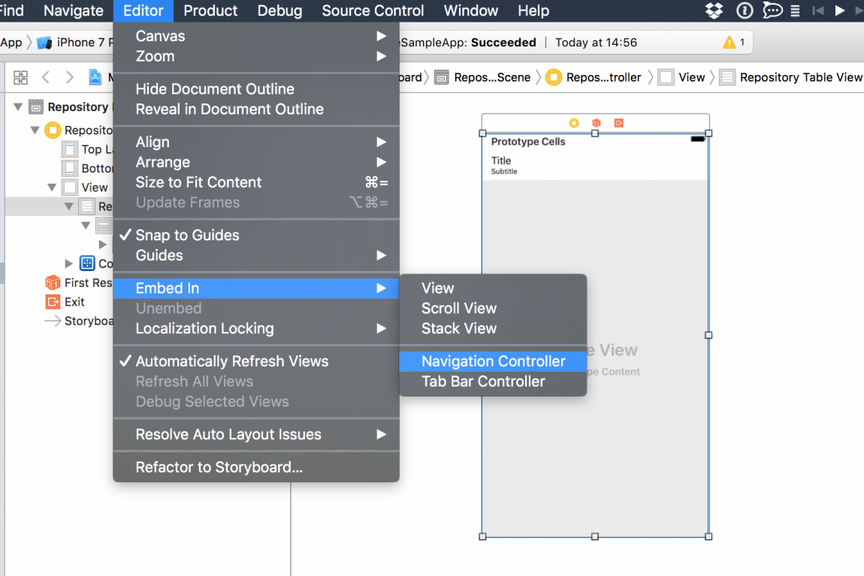Embed in Tab Bar Controller
Viewport: 864px width, 576px height.
[493, 381]
